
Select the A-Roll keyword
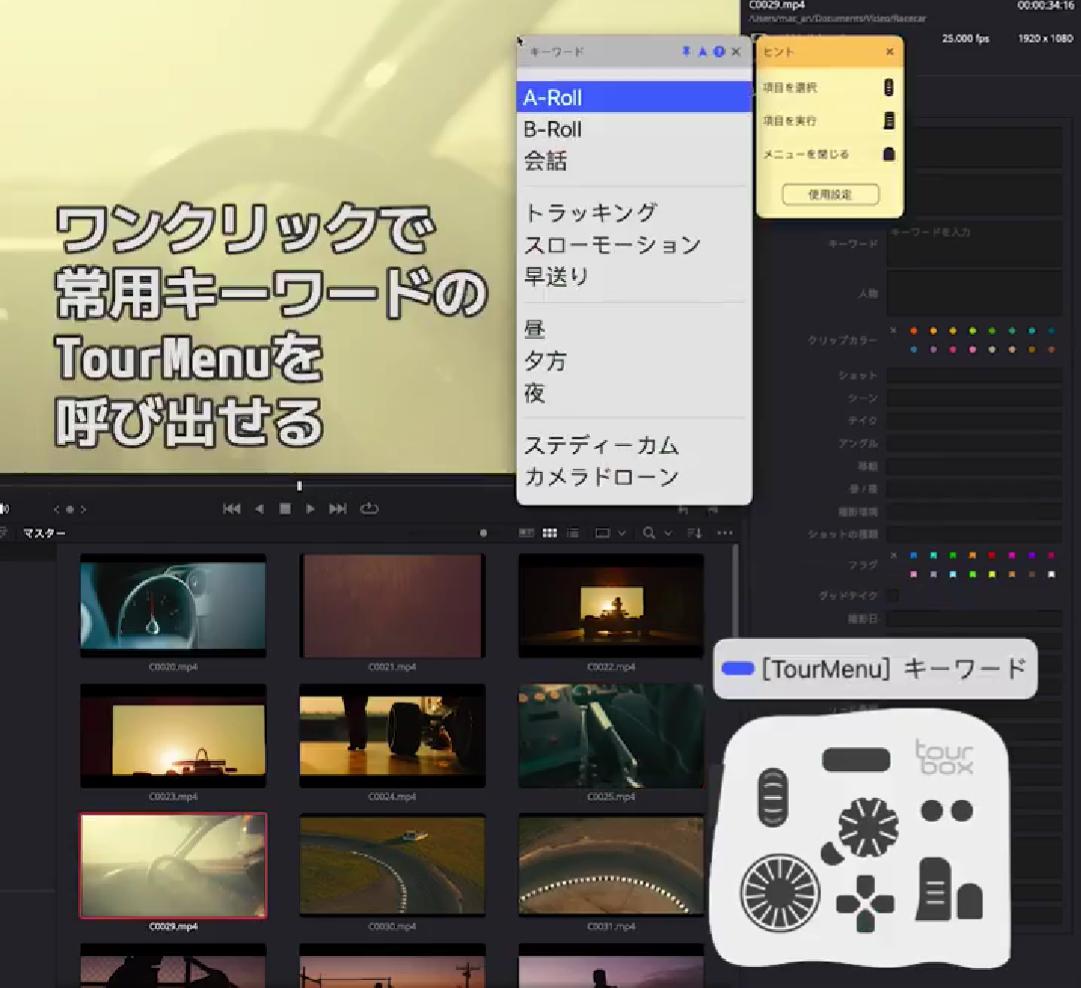tap(634, 97)
